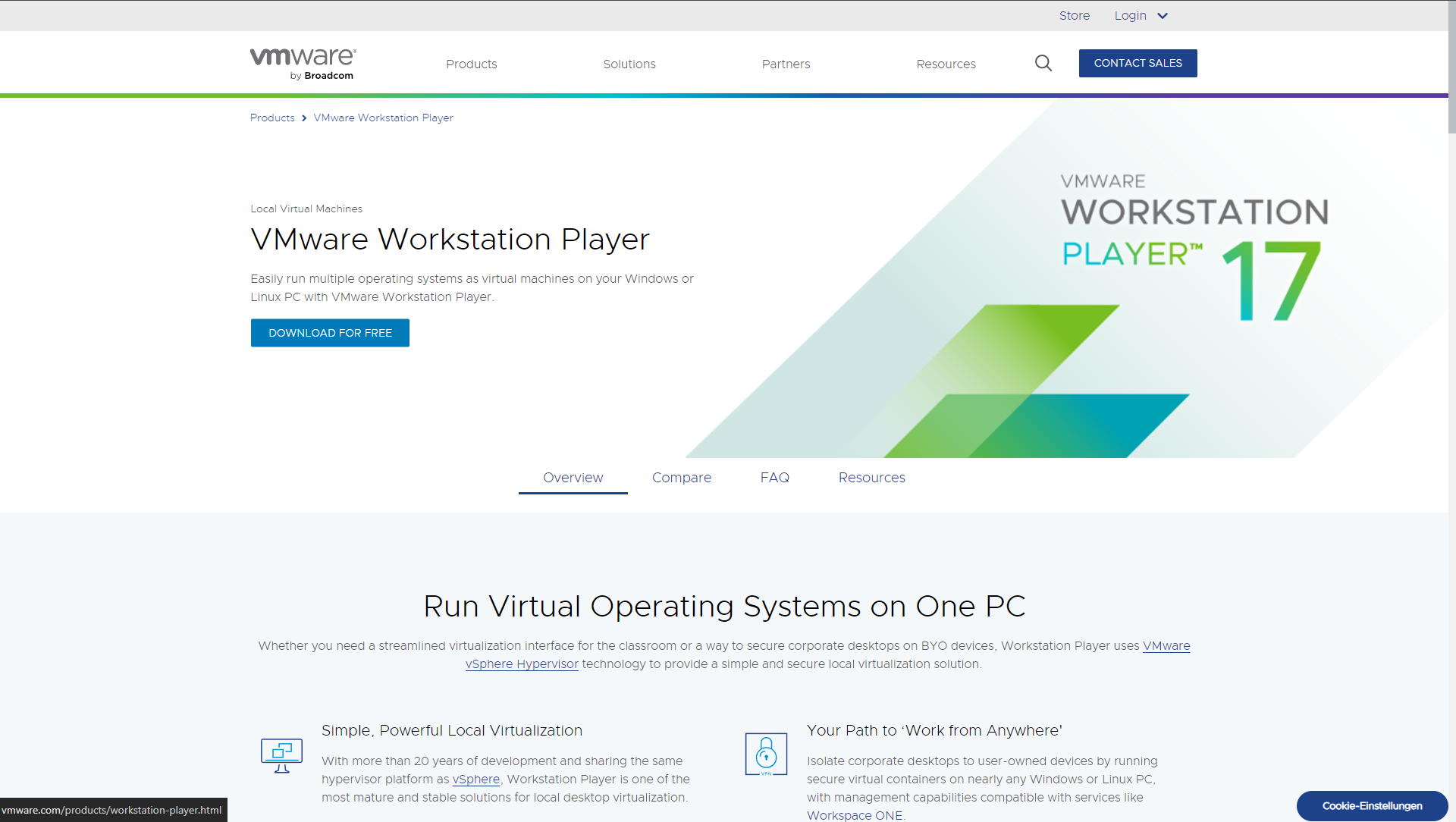1456x822 pixels.
Task: Open the Products navigation menu
Action: coord(471,64)
